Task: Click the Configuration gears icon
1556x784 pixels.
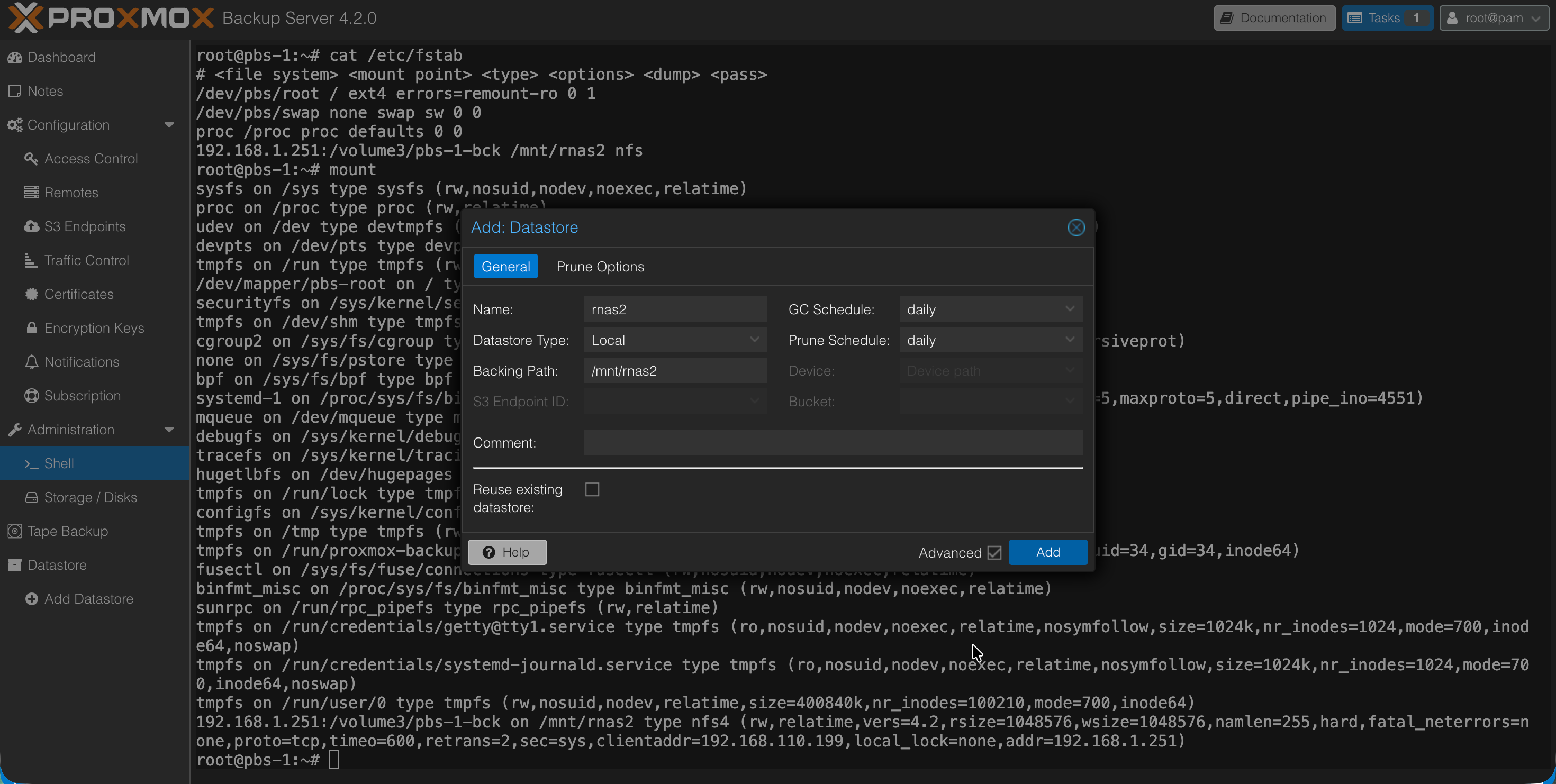Action: pos(14,125)
